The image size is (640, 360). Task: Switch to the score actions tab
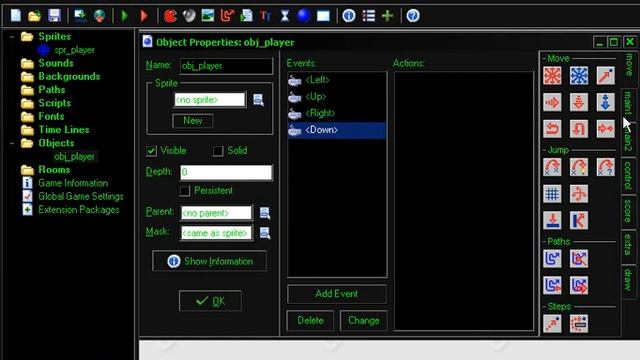coord(629,211)
